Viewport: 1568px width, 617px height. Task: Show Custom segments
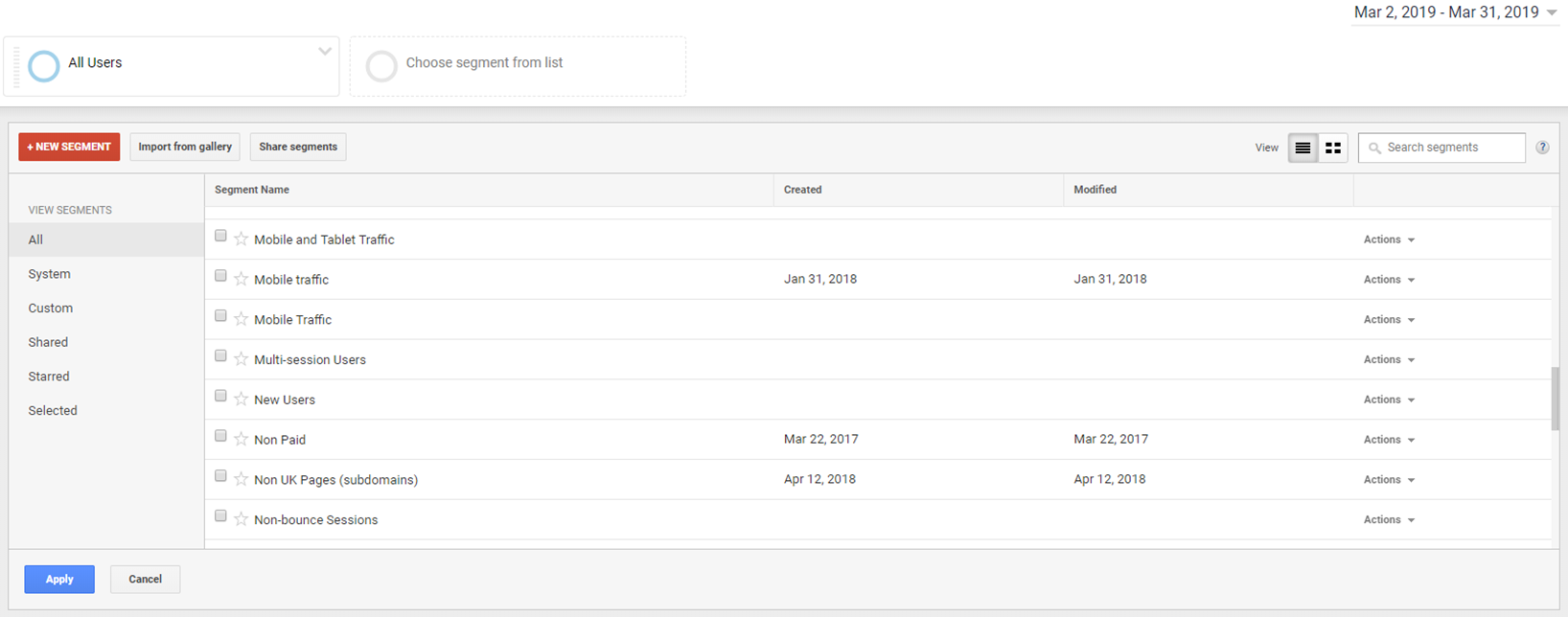pyautogui.click(x=106, y=308)
